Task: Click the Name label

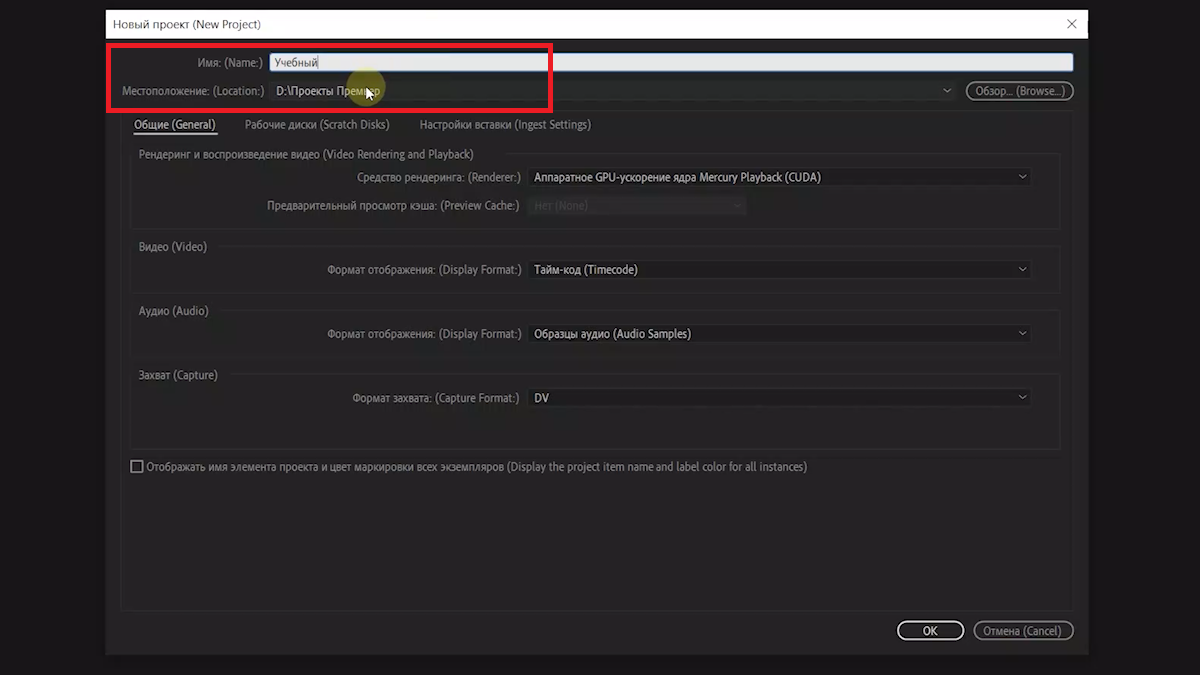Action: (230, 62)
